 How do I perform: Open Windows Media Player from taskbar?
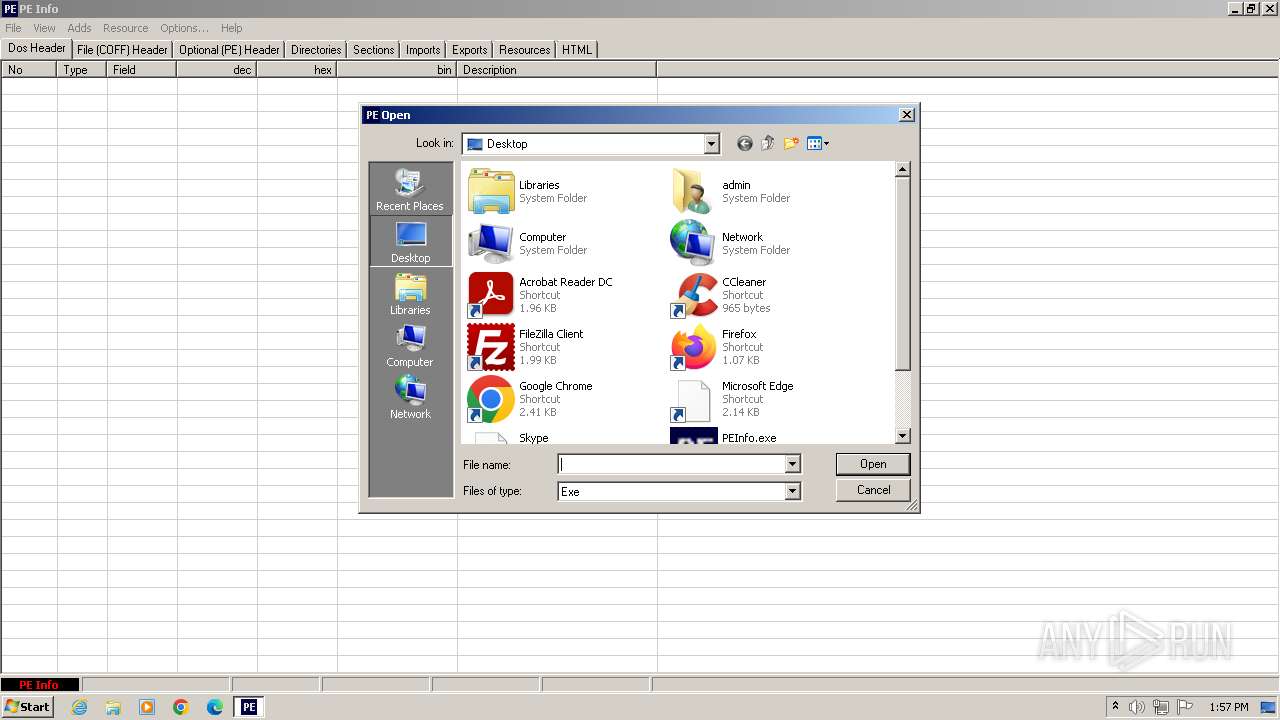[147, 707]
